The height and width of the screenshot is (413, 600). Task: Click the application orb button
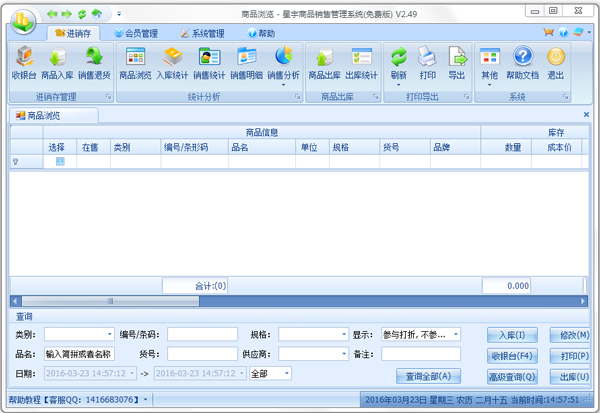click(23, 21)
